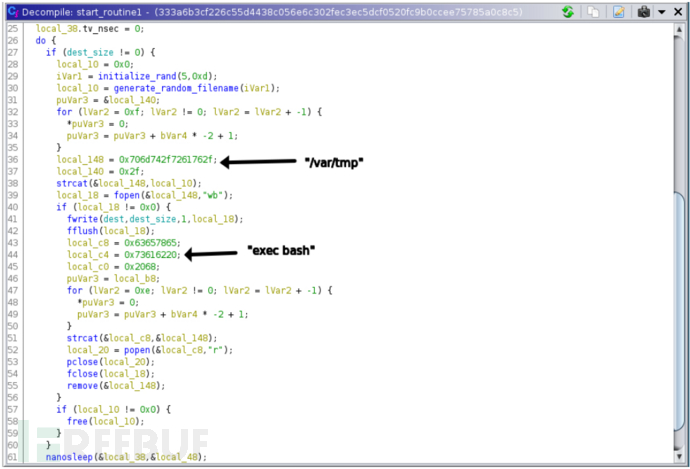The height and width of the screenshot is (469, 690).
Task: Click the fopen call on line 39
Action: (x=127, y=195)
